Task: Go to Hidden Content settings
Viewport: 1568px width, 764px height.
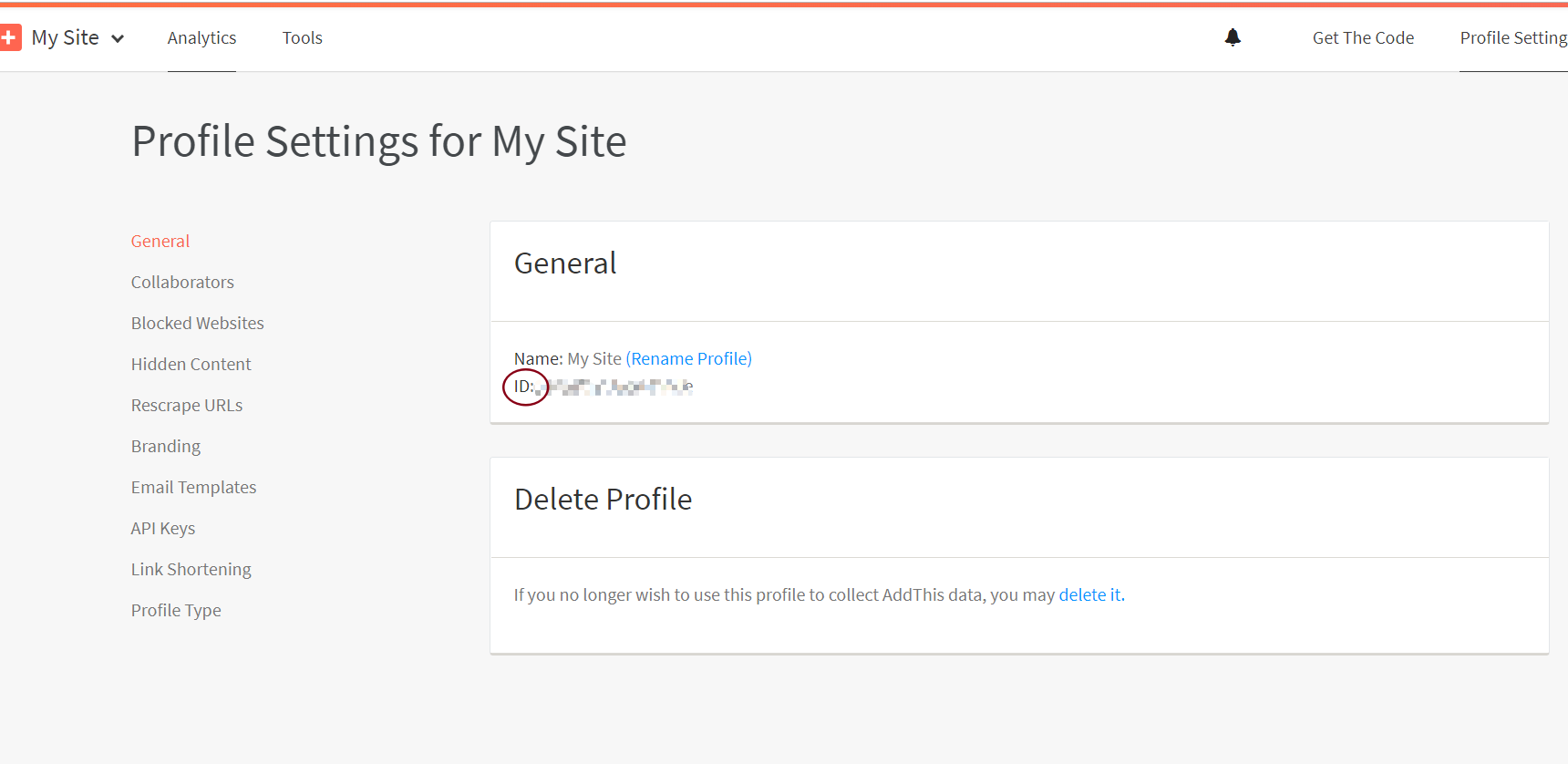Action: pyautogui.click(x=191, y=365)
